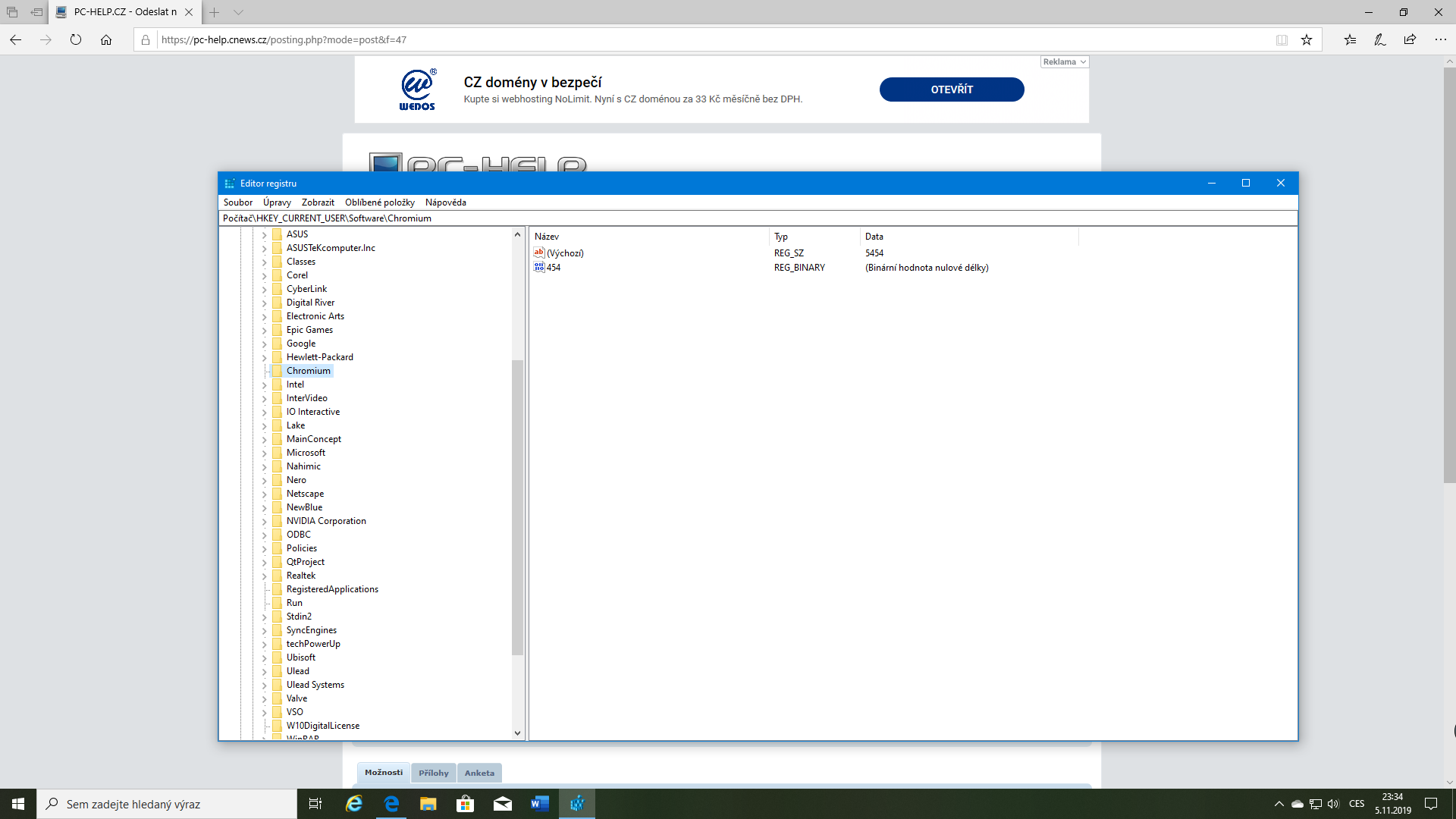Click the binary value 454 icon
This screenshot has width=1456, height=819.
pyautogui.click(x=539, y=267)
